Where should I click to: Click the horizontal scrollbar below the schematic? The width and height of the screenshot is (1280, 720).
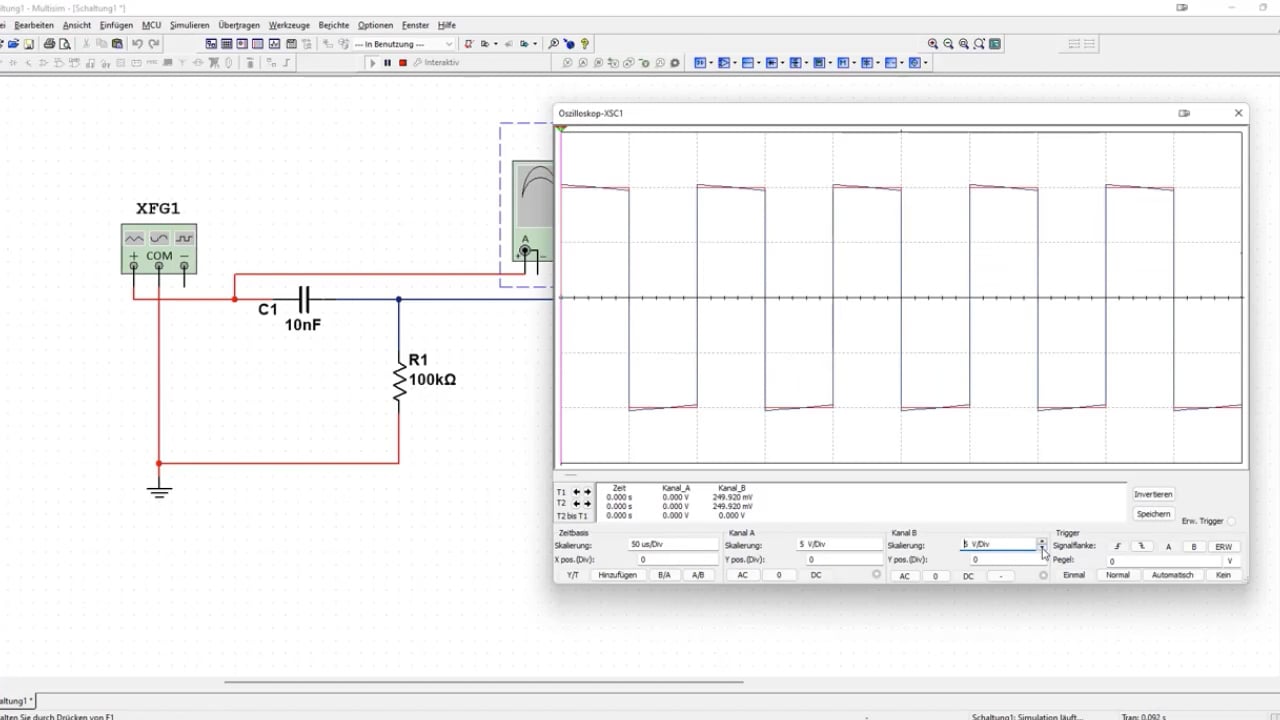(483, 682)
